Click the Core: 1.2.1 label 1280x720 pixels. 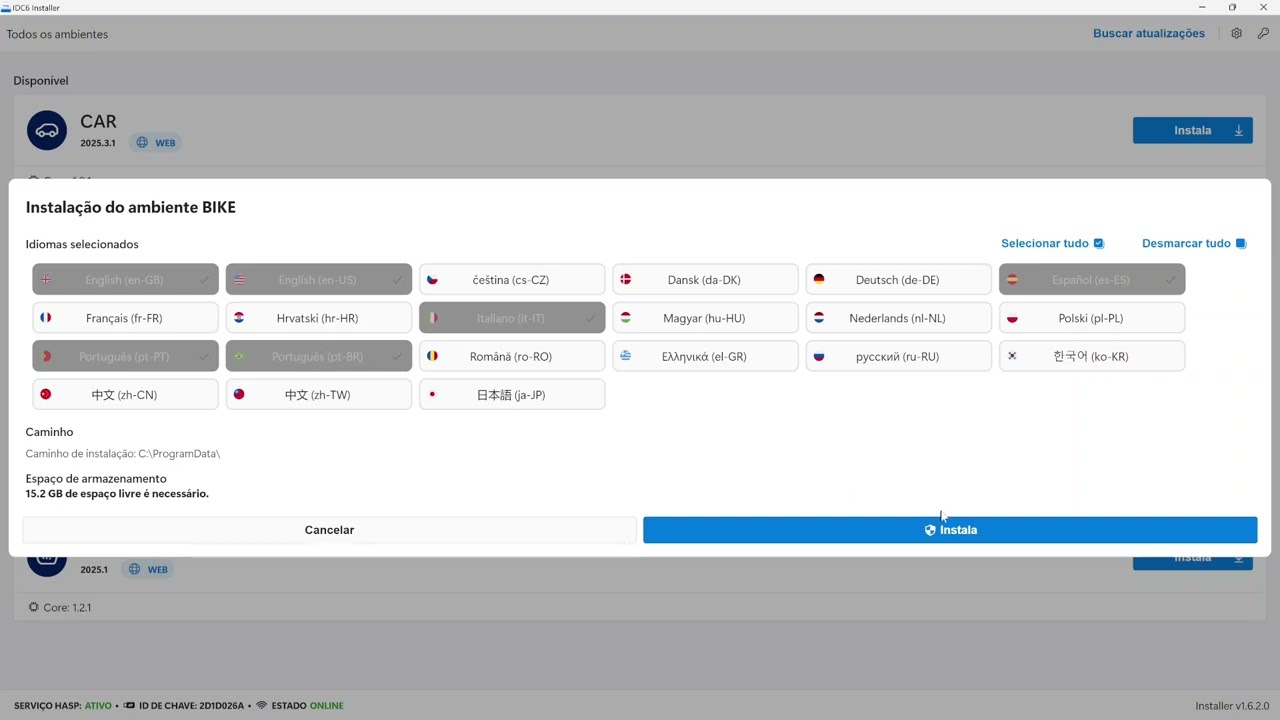click(x=60, y=607)
